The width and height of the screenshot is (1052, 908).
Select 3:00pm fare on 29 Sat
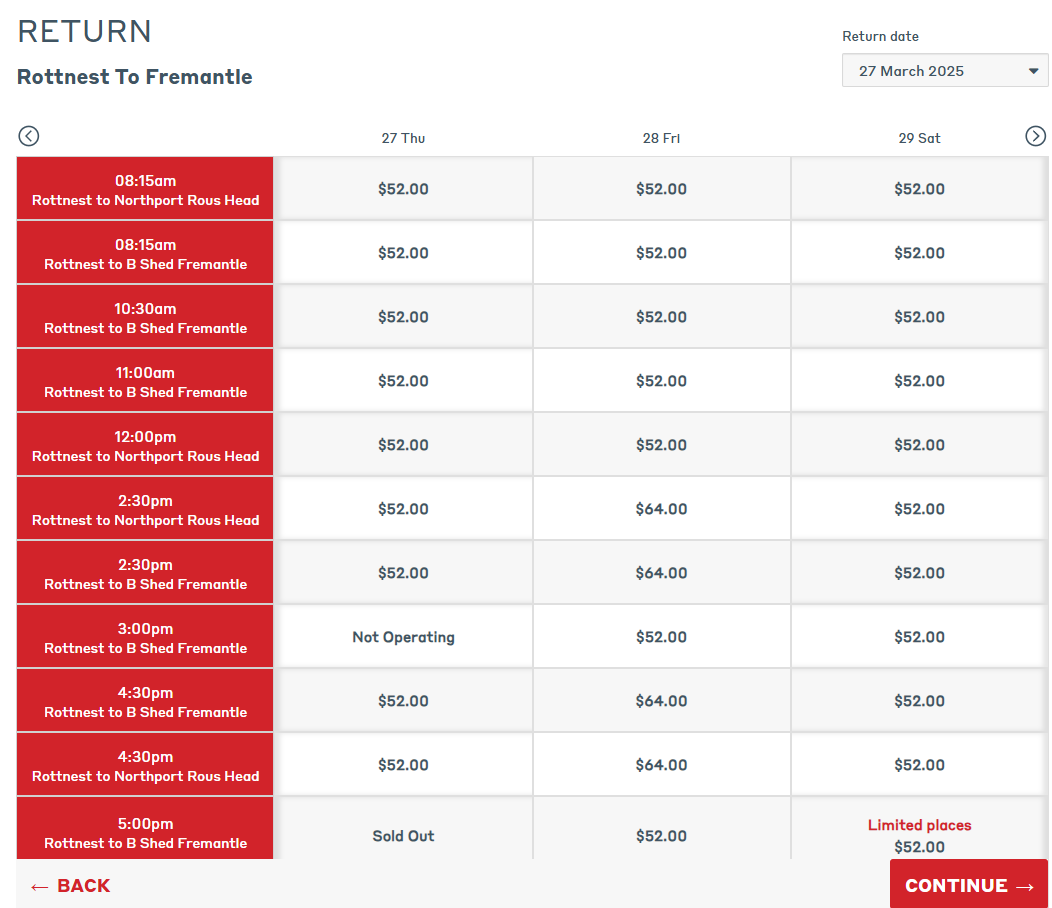pyautogui.click(x=919, y=637)
